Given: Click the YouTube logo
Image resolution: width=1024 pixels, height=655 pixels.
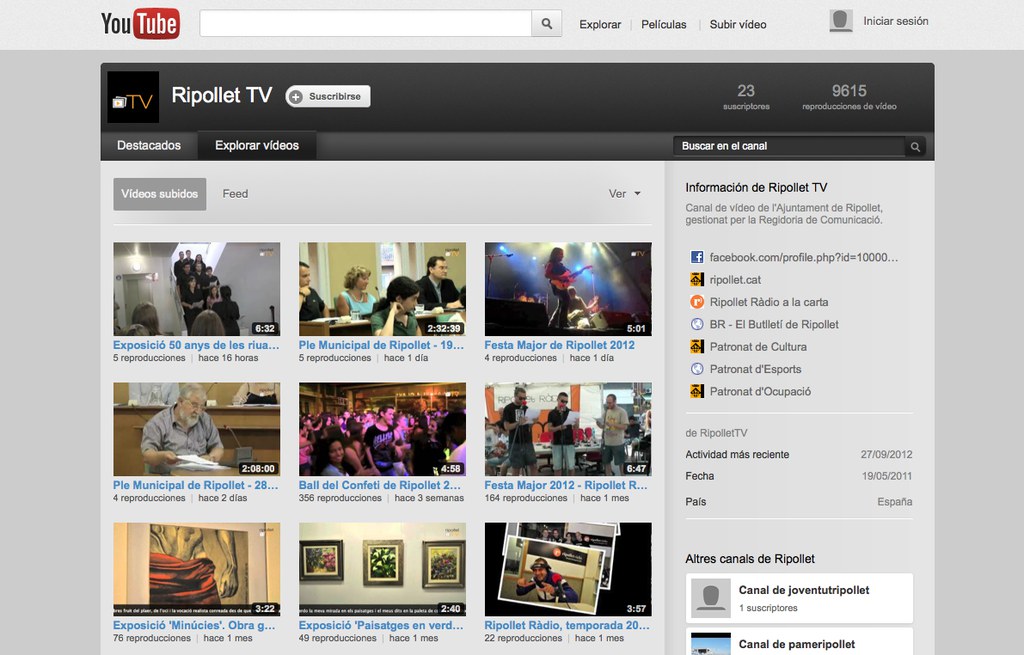Looking at the screenshot, I should tap(140, 23).
